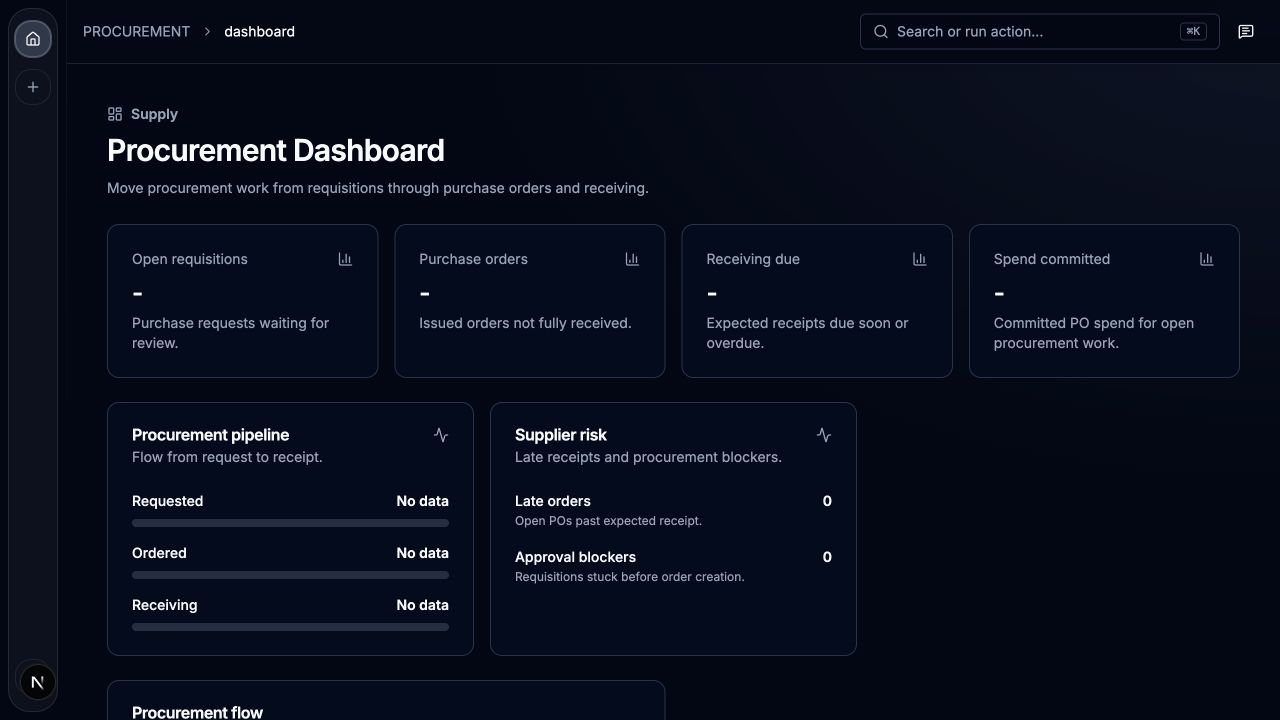Click the chart icon on Receiving due card

[919, 259]
